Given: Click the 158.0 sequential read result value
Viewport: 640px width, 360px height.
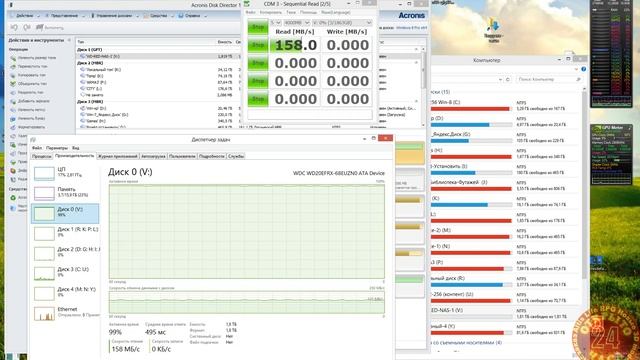Looking at the screenshot, I should [x=295, y=45].
